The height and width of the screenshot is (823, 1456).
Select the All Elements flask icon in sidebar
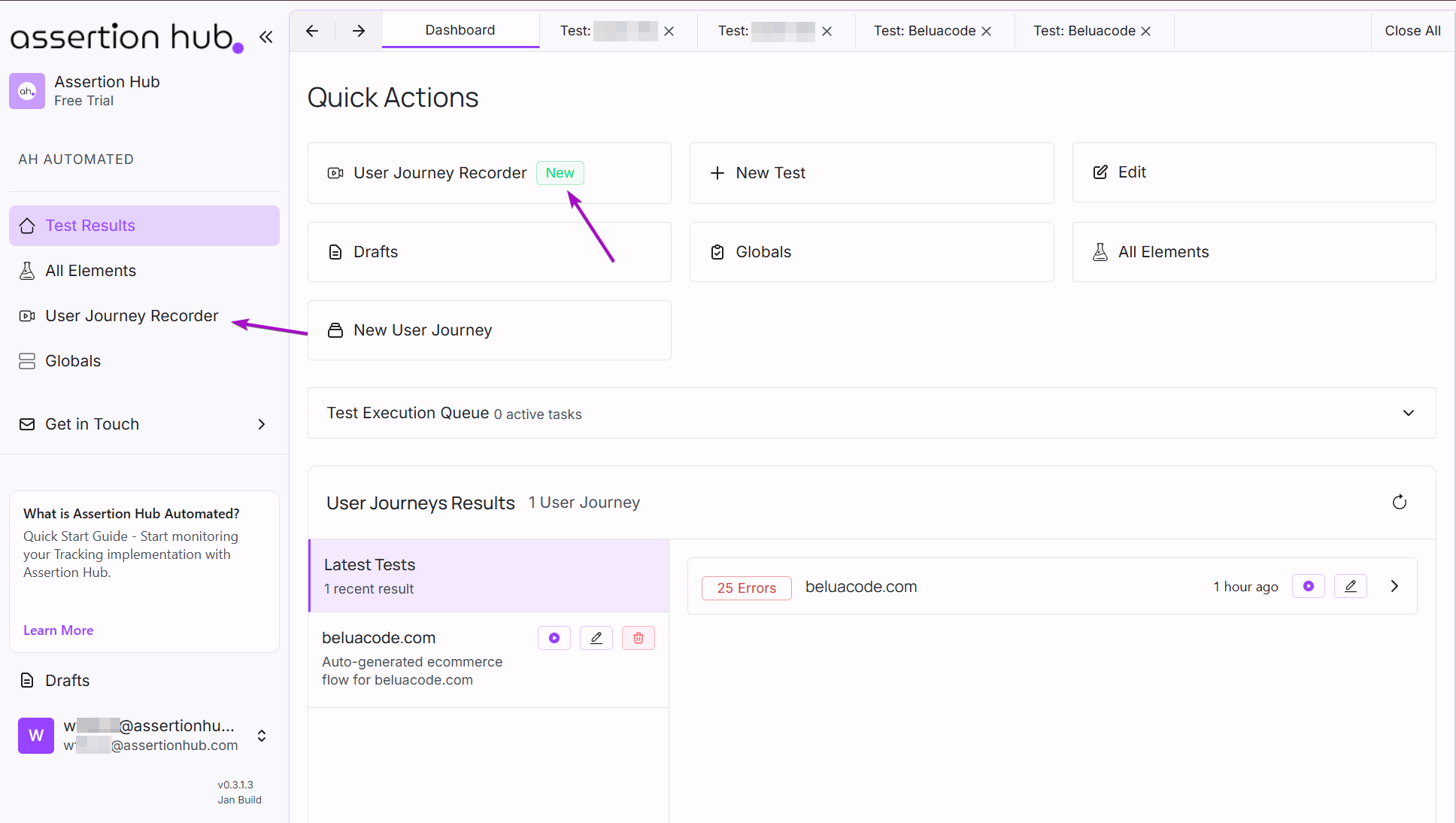27,270
